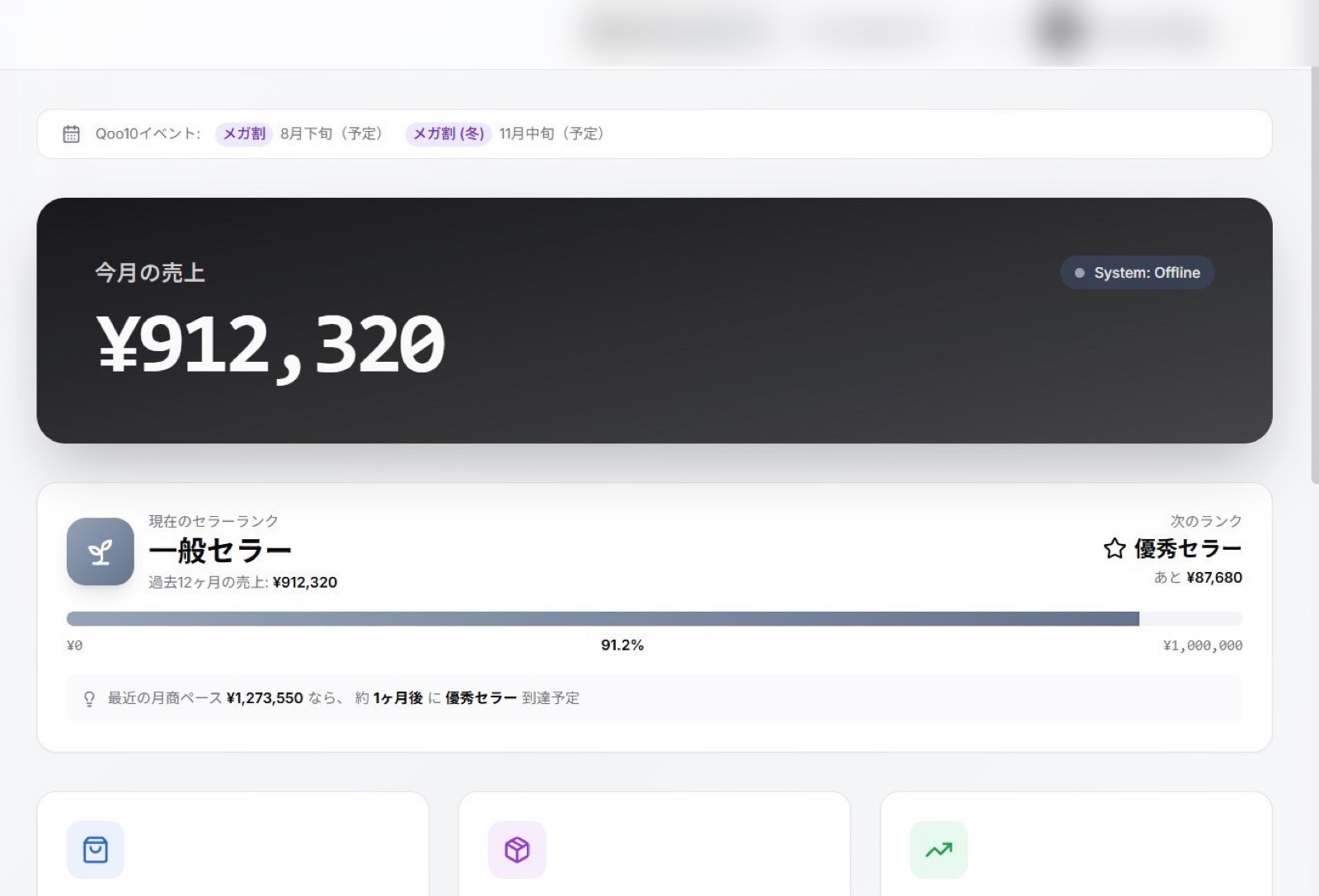Screen dimensions: 1319x896
Task: Click the calendar icon beside Qoo10イベント
Action: tap(72, 134)
